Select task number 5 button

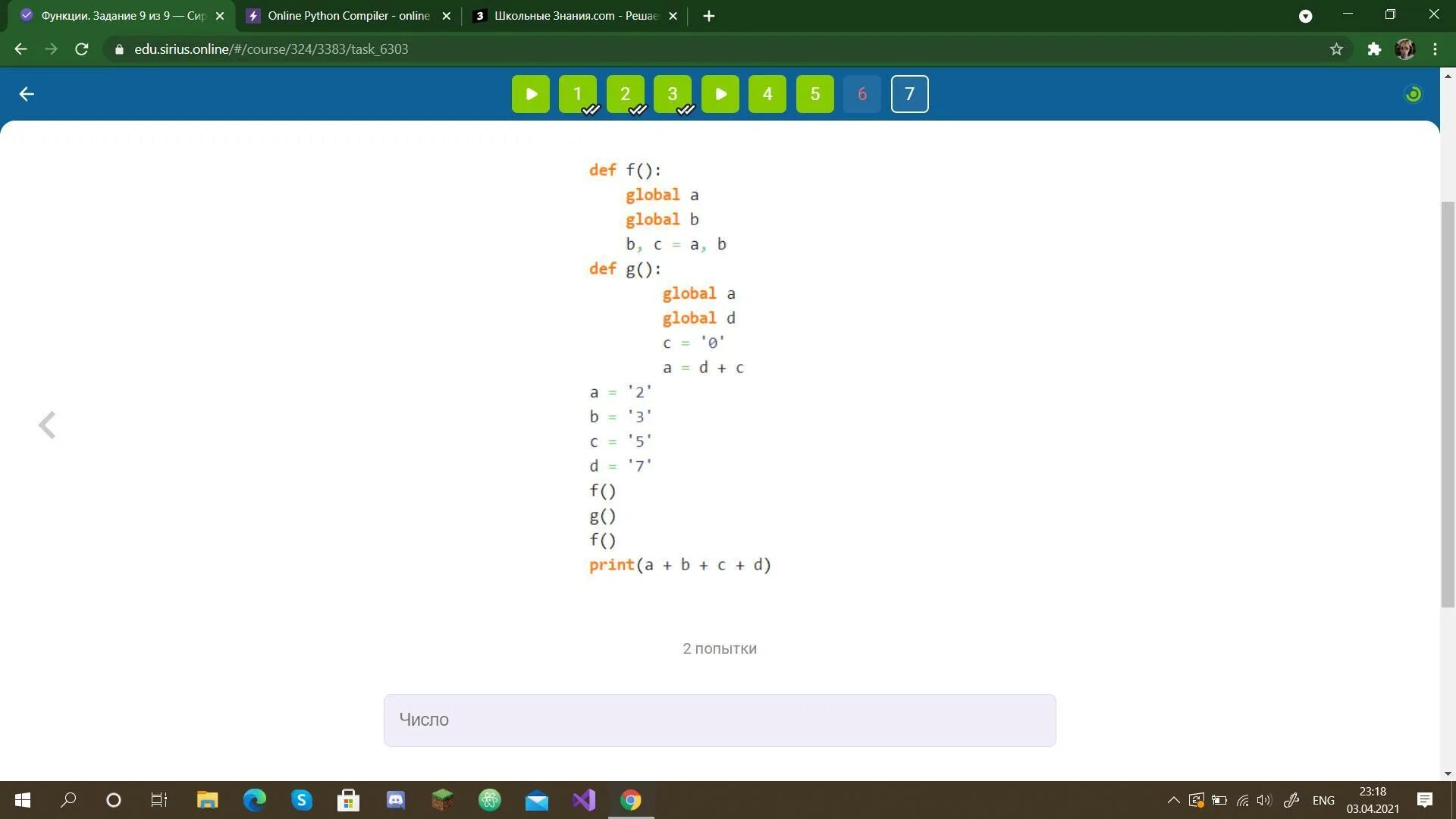click(x=815, y=93)
